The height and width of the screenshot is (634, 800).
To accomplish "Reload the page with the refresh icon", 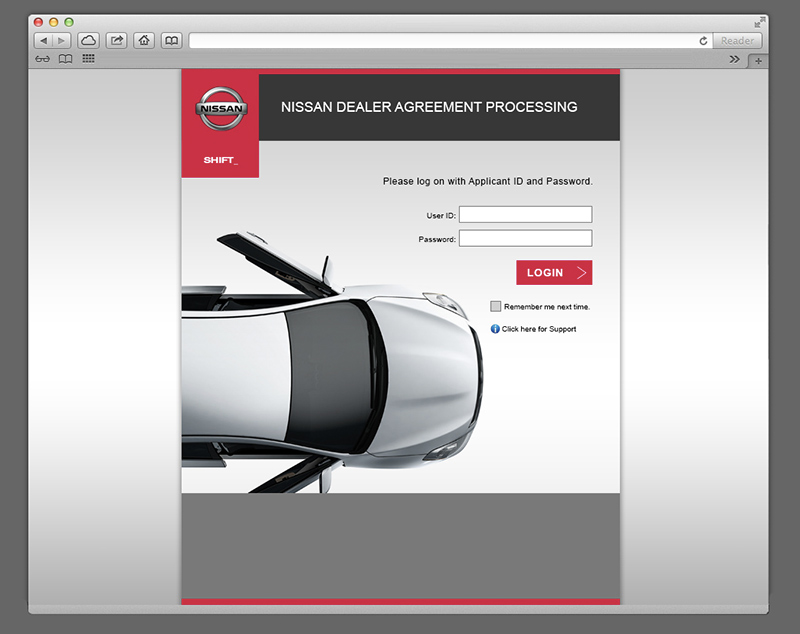I will (703, 40).
